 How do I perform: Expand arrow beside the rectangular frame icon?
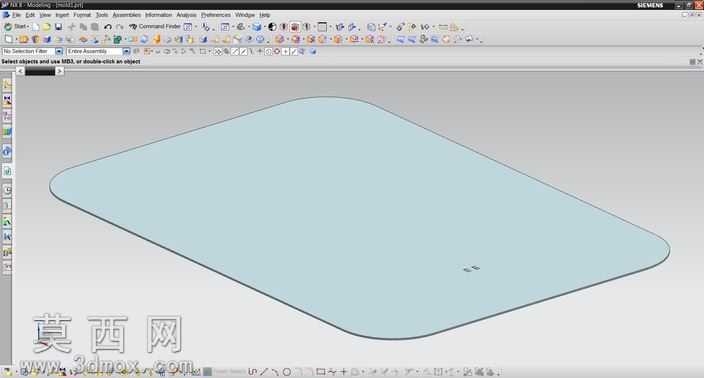coord(330,27)
